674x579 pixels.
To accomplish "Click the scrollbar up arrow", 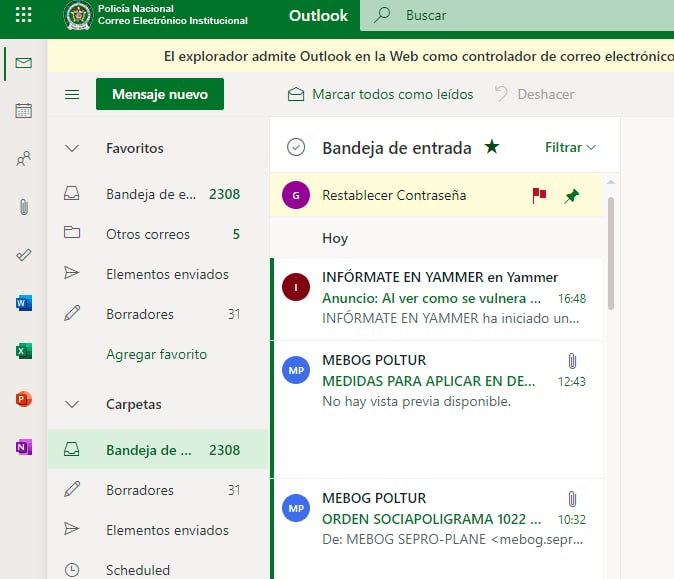I will 611,183.
